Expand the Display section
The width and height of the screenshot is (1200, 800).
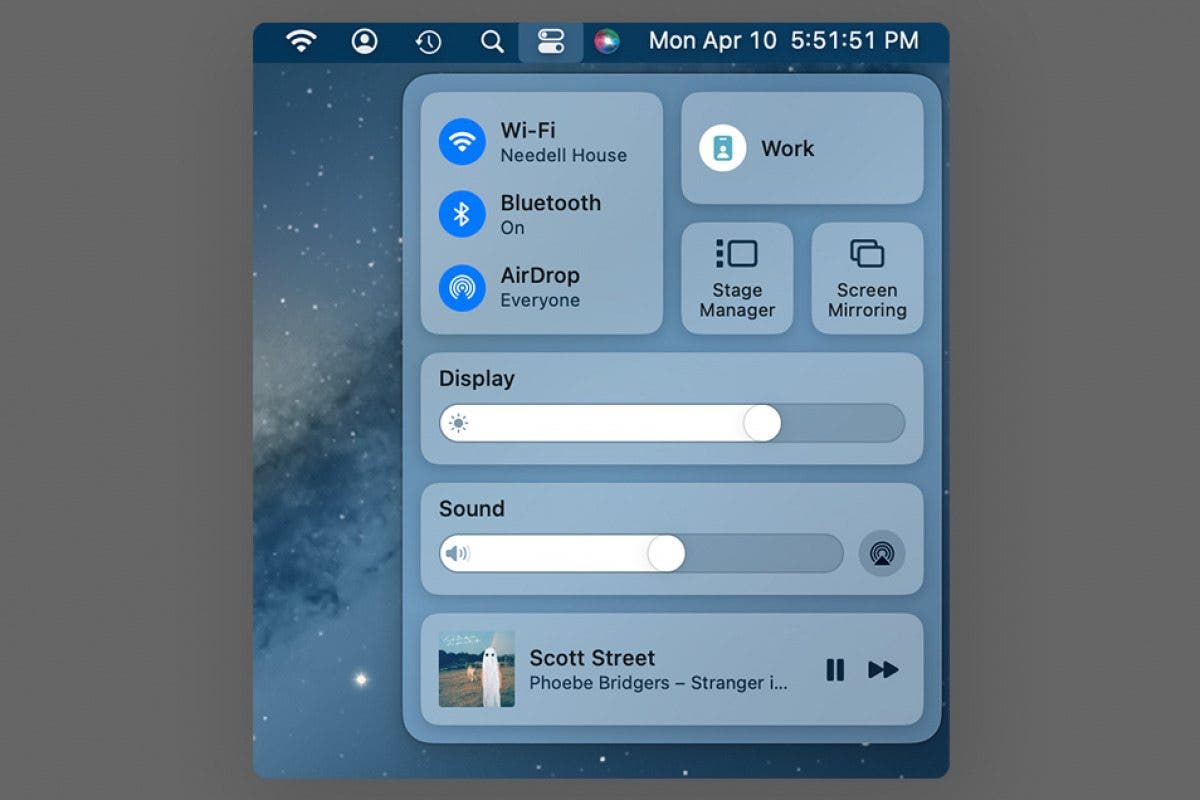pyautogui.click(x=476, y=379)
